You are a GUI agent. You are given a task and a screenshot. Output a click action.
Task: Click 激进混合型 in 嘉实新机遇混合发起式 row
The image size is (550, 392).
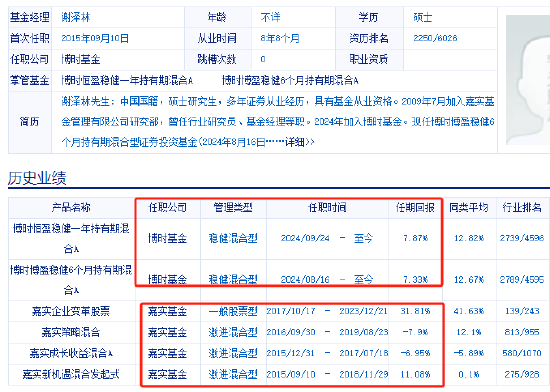(233, 374)
